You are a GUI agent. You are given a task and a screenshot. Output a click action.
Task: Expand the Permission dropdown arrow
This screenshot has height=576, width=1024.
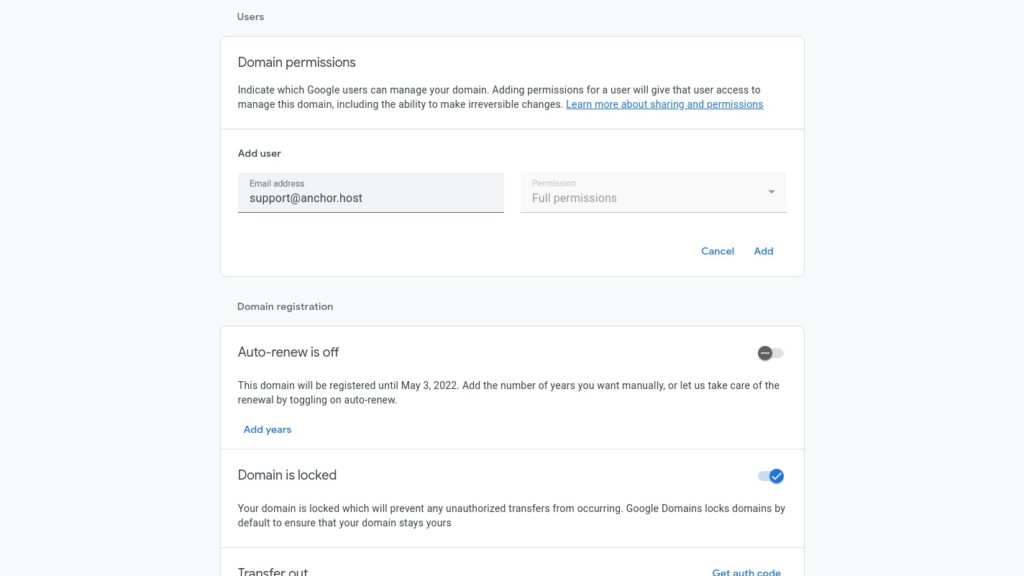[x=771, y=192]
